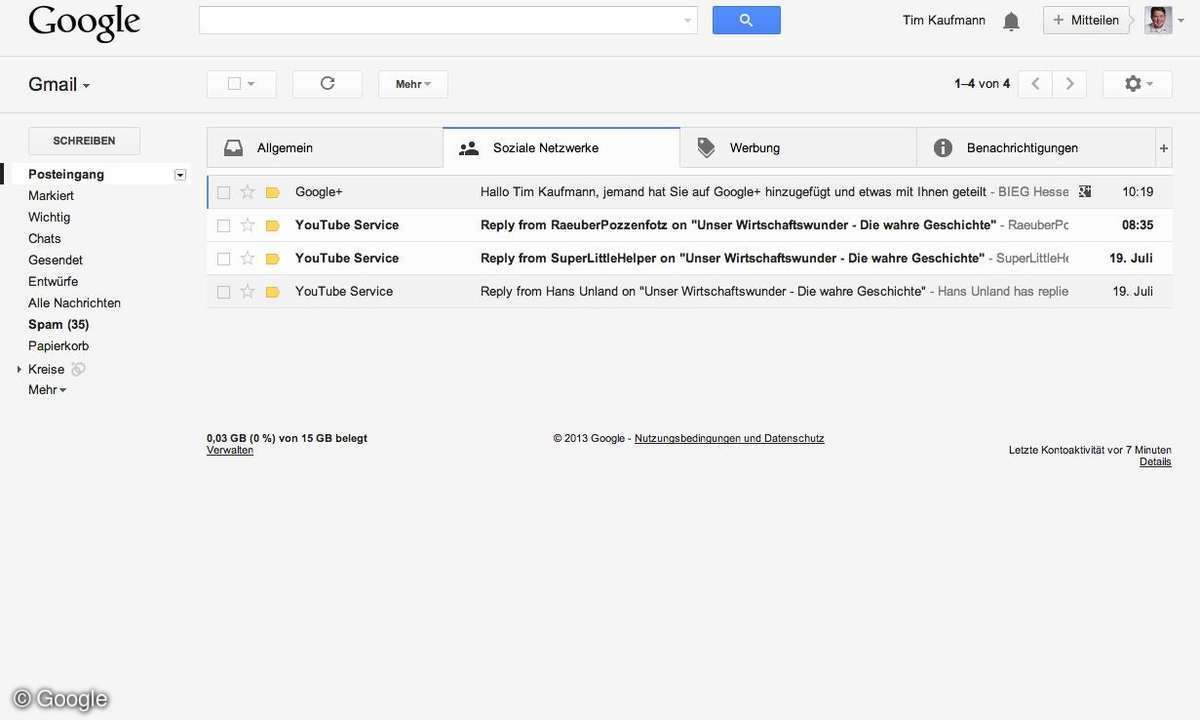
Task: Star the Google+ email
Action: tap(248, 192)
